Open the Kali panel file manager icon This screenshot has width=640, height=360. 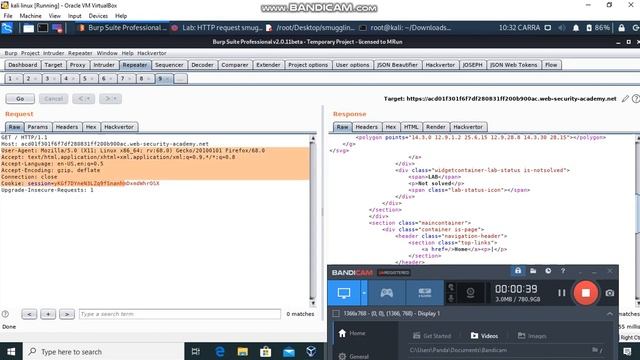[28, 28]
